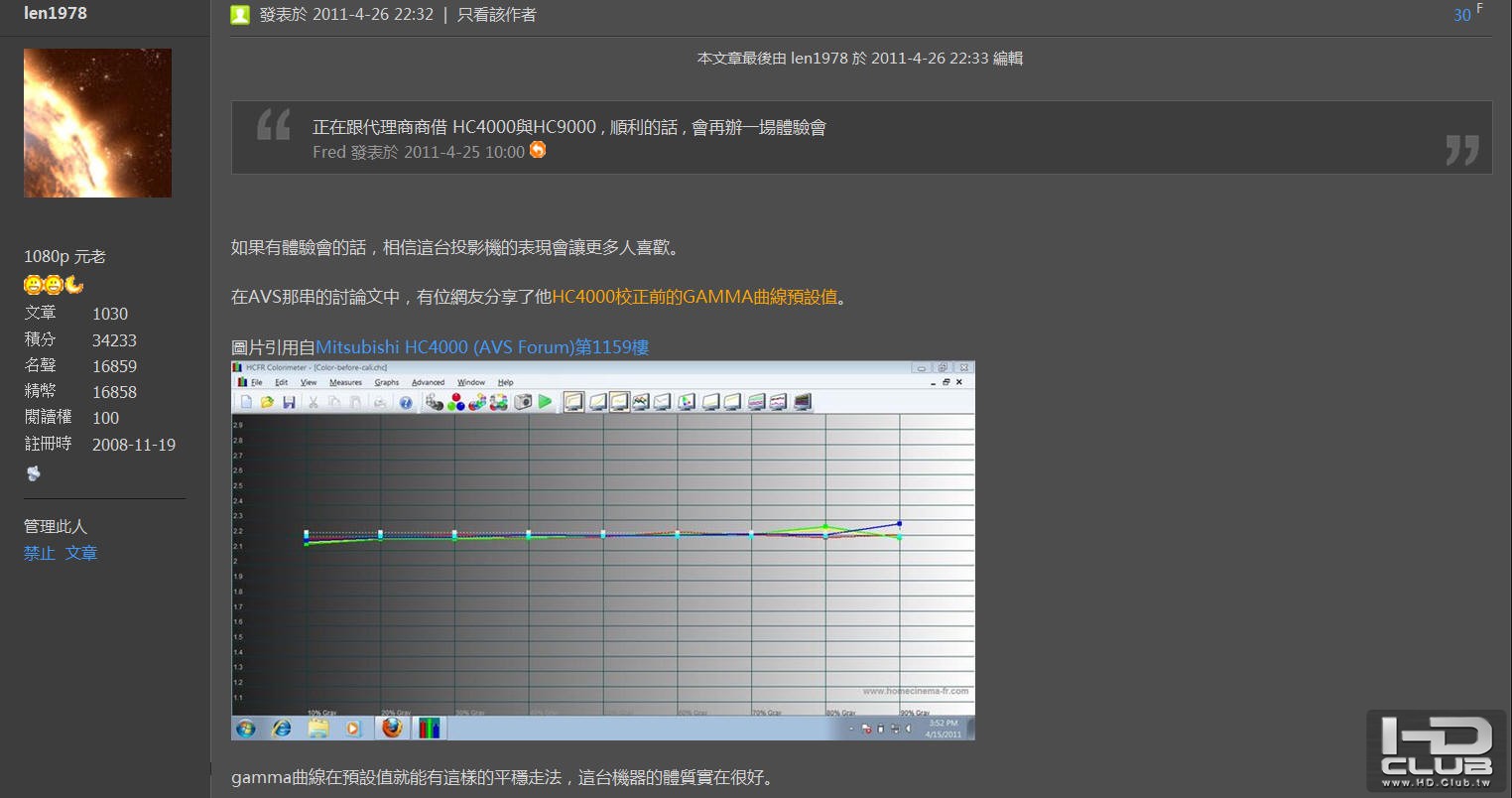The height and width of the screenshot is (798, 1512).
Task: Click 積分 value 34233
Action: click(x=114, y=339)
